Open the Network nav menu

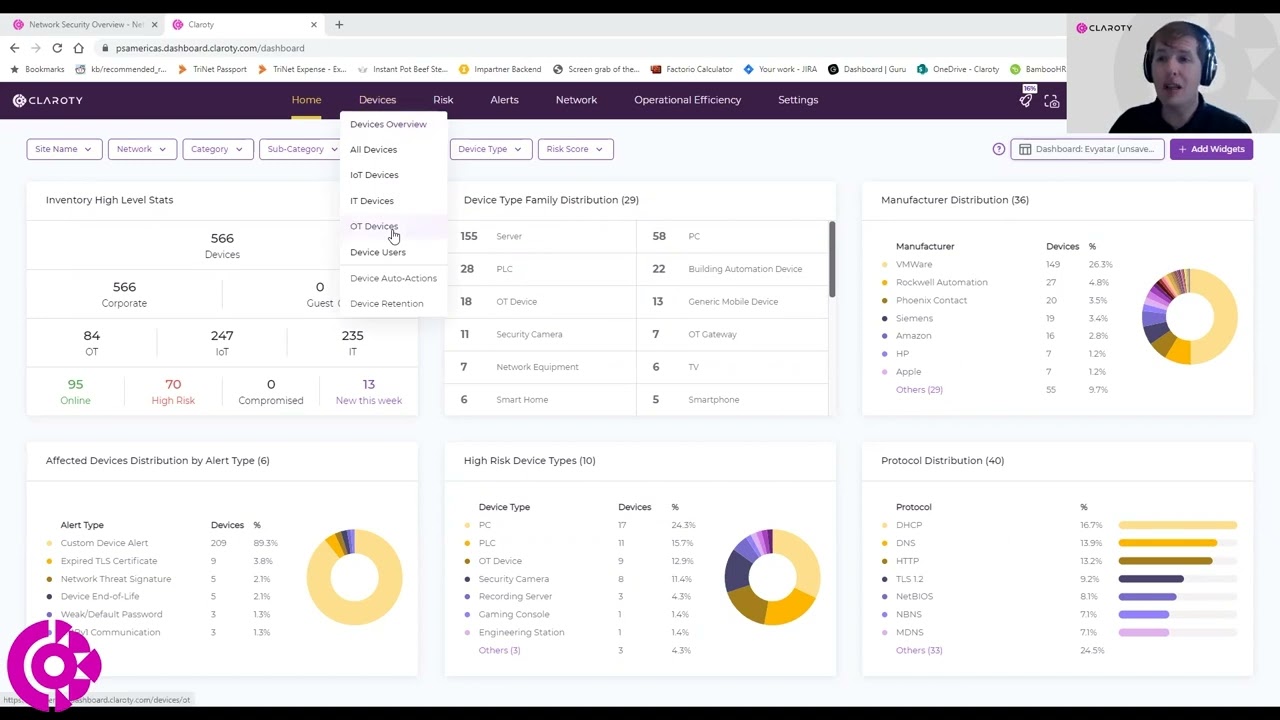click(x=576, y=100)
